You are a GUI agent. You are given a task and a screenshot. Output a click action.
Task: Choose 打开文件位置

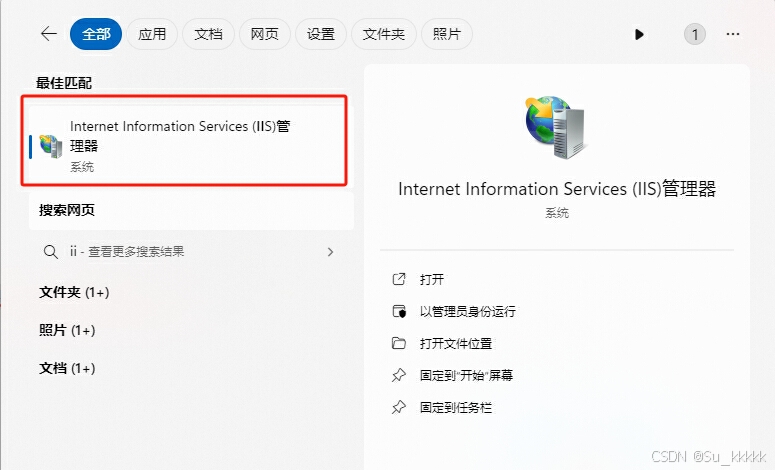point(456,343)
